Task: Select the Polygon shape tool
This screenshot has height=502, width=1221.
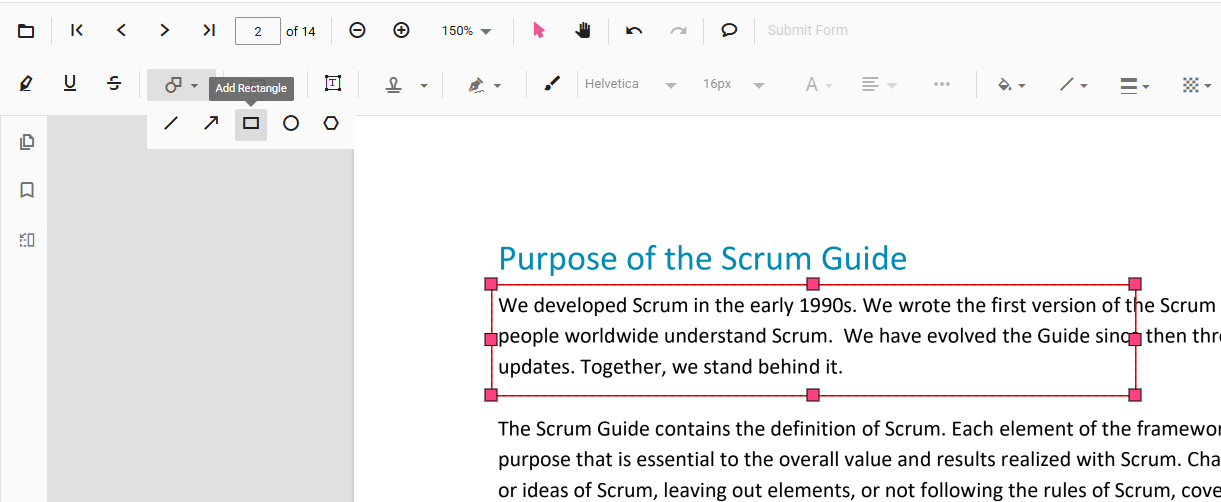Action: point(331,124)
